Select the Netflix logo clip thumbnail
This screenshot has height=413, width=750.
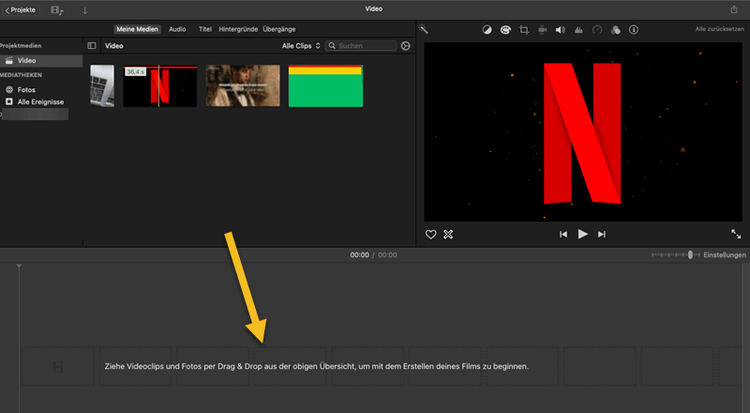coord(160,86)
